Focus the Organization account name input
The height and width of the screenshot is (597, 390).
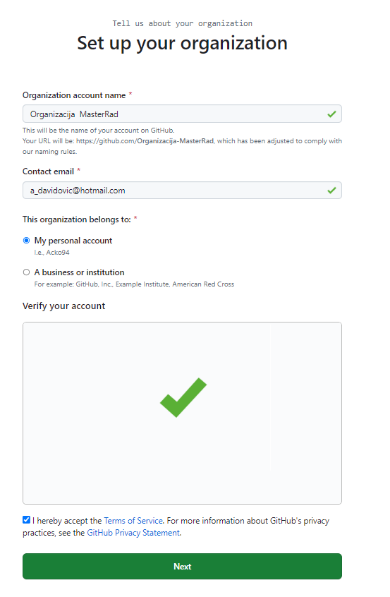(182, 114)
